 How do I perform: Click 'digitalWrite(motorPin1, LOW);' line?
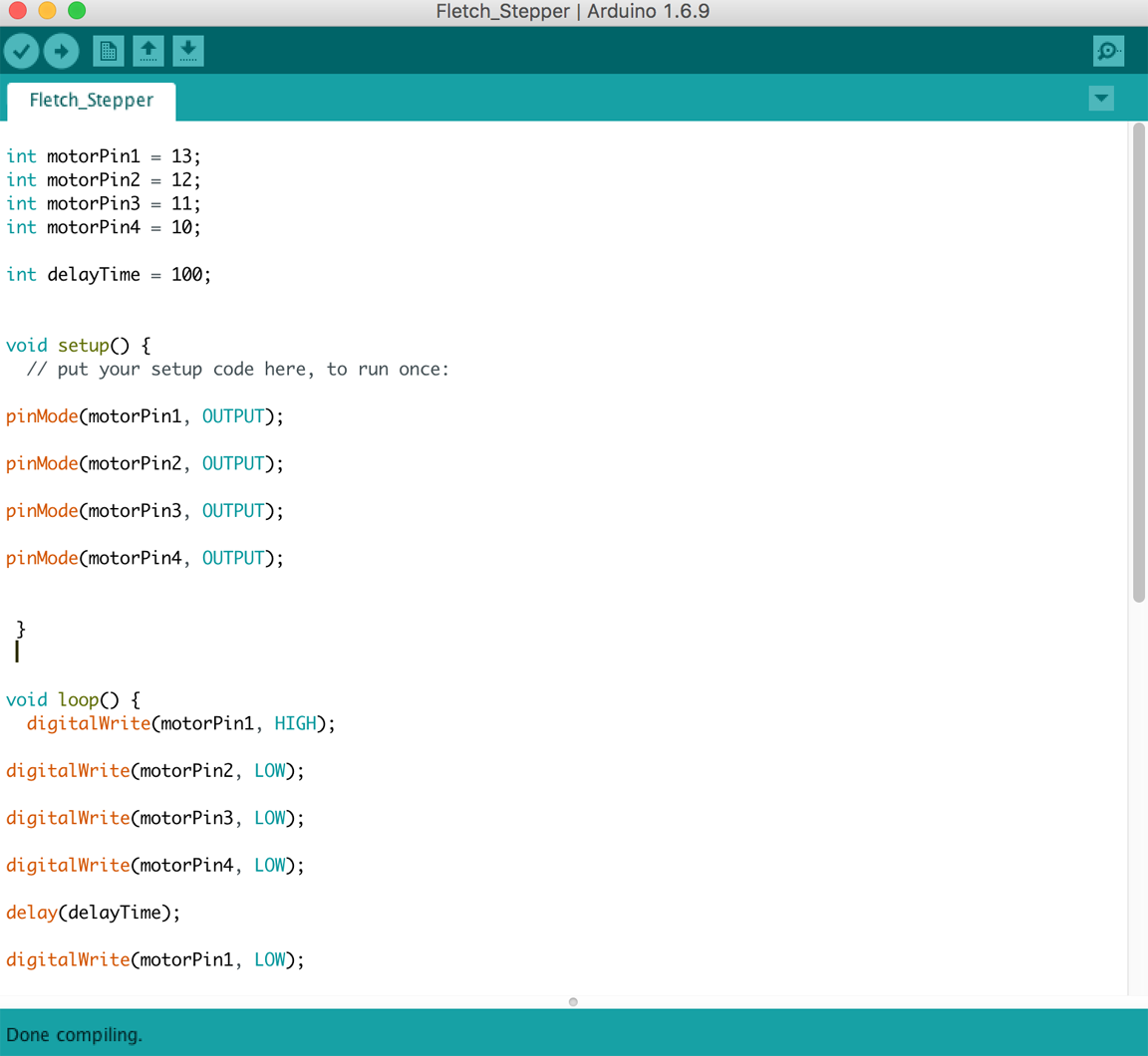click(x=155, y=960)
